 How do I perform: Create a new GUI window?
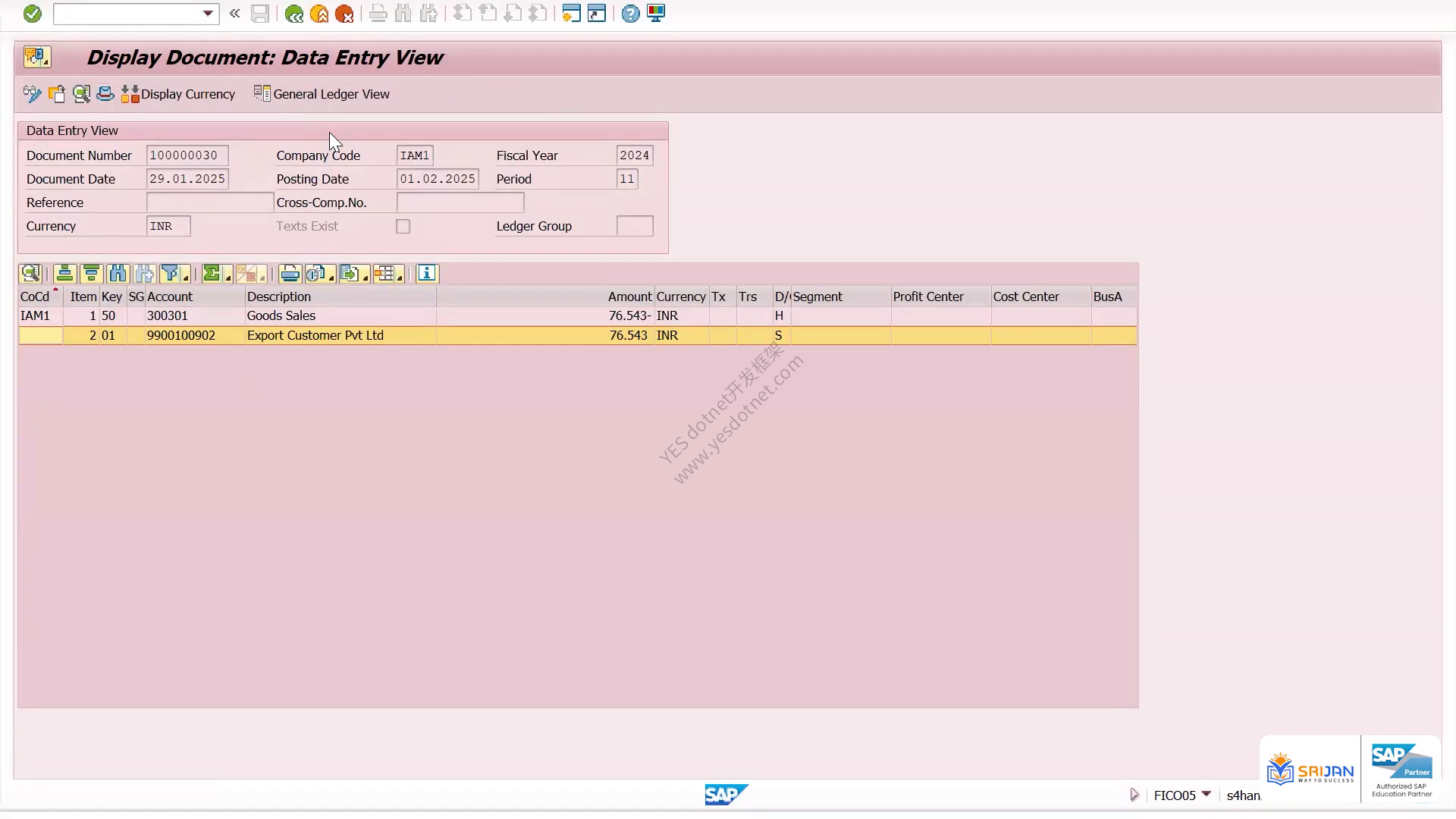pyautogui.click(x=572, y=14)
